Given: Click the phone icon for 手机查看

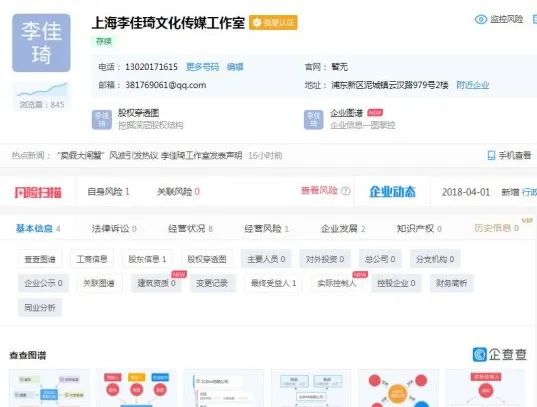Looking at the screenshot, I should tap(491, 156).
